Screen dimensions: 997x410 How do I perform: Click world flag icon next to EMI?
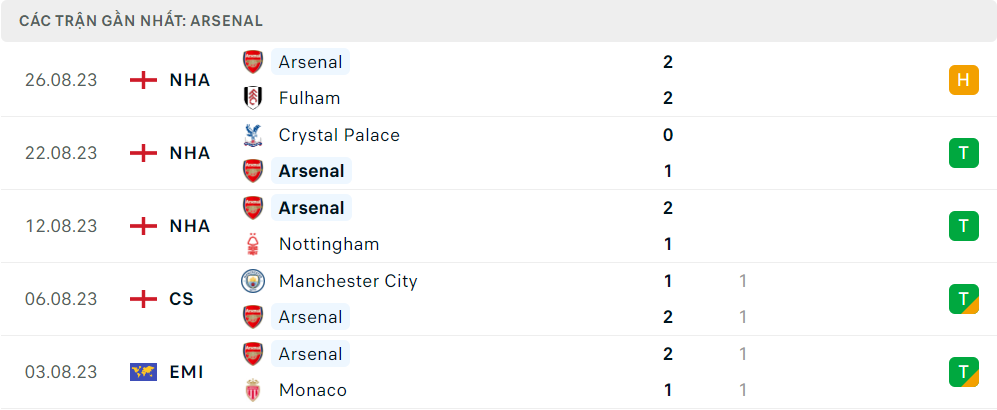coord(143,372)
